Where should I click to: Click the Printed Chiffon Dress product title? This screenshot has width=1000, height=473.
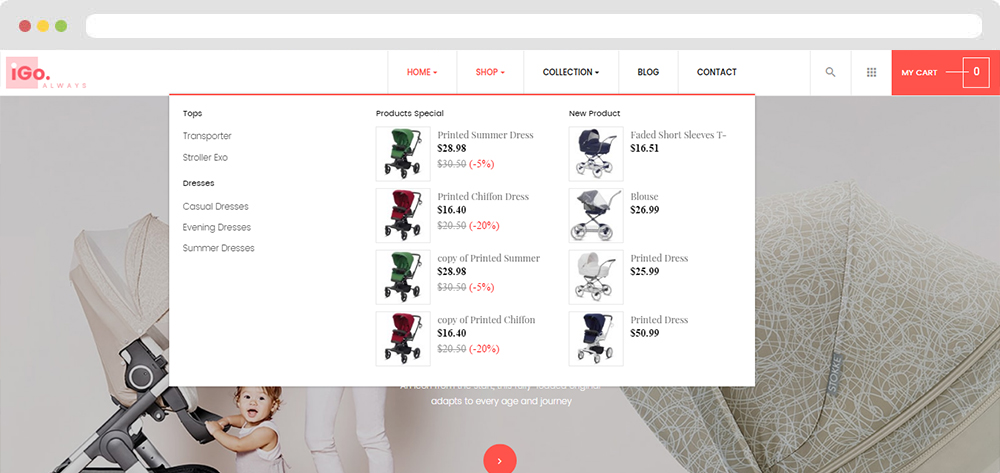coord(483,197)
